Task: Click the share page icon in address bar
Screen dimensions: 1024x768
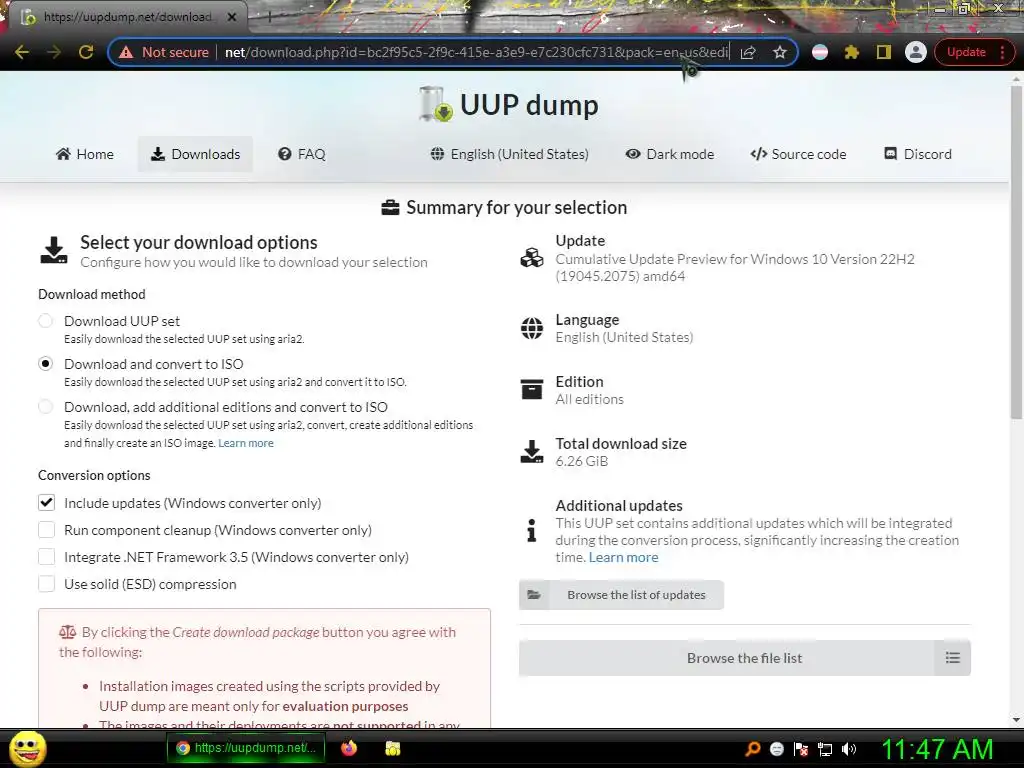Action: coord(748,52)
